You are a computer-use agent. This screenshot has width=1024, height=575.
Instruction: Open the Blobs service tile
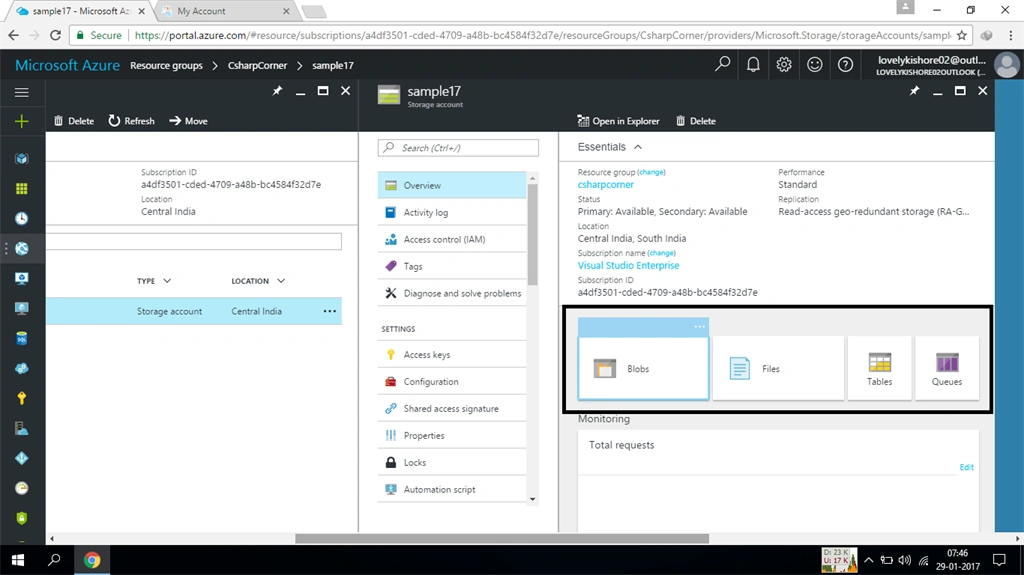tap(643, 368)
